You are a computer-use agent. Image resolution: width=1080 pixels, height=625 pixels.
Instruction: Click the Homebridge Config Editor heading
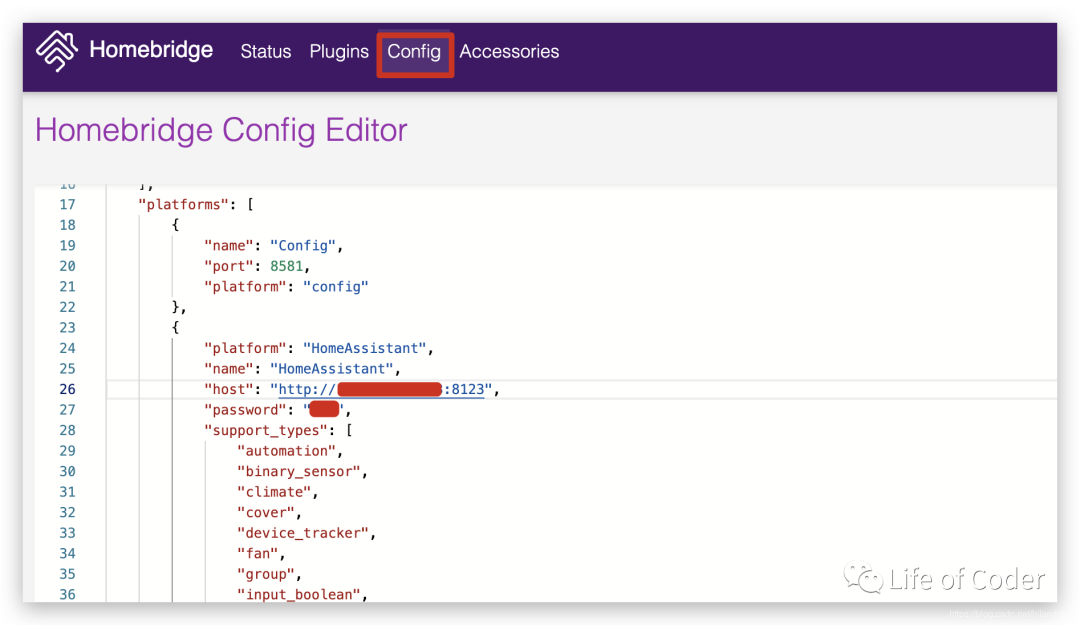[x=221, y=130]
